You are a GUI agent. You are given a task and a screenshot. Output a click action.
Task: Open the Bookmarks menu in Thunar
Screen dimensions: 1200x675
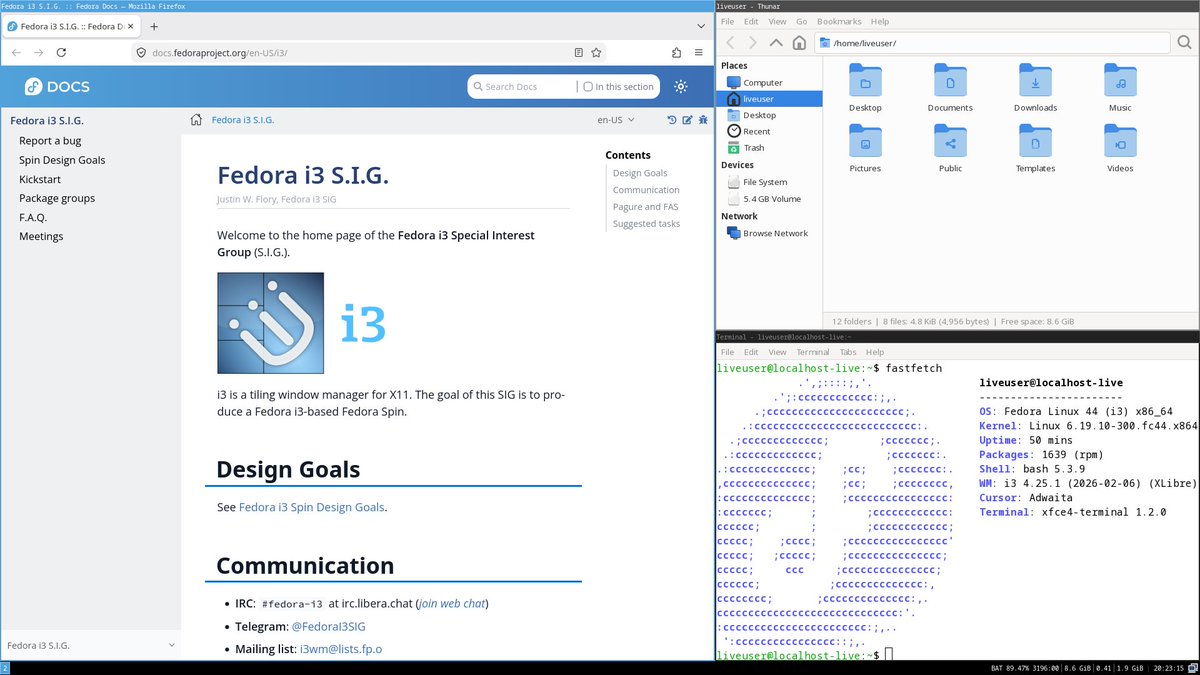pos(838,21)
